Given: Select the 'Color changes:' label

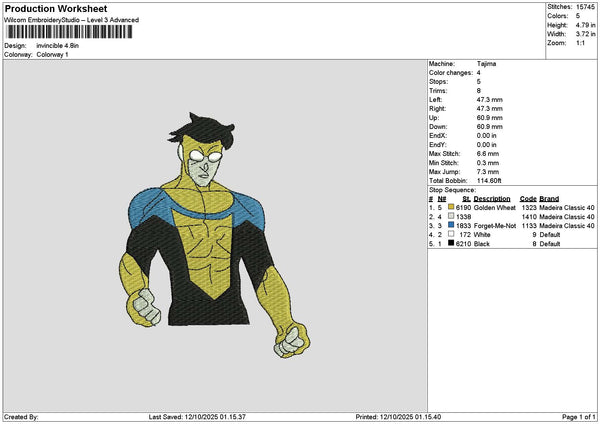Looking at the screenshot, I should point(451,73).
